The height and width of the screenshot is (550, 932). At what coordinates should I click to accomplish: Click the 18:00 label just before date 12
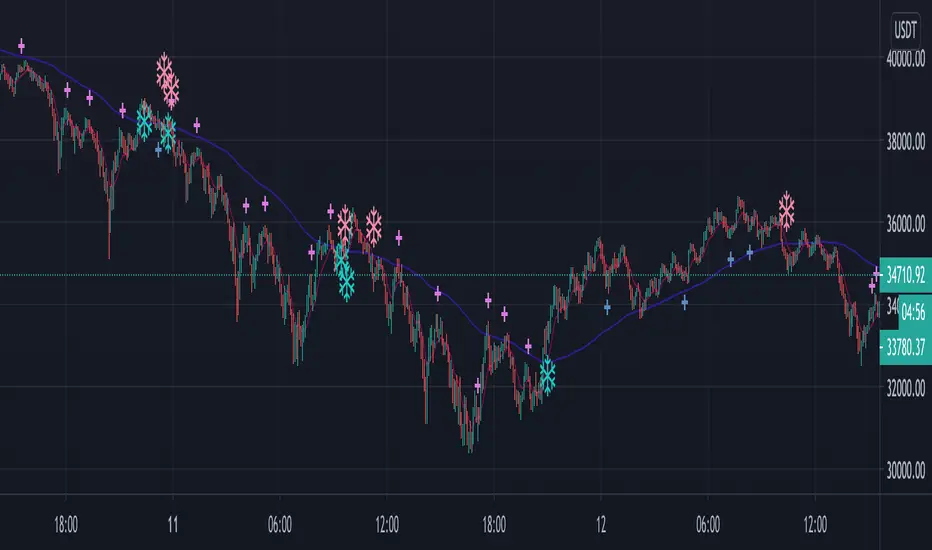tap(494, 524)
